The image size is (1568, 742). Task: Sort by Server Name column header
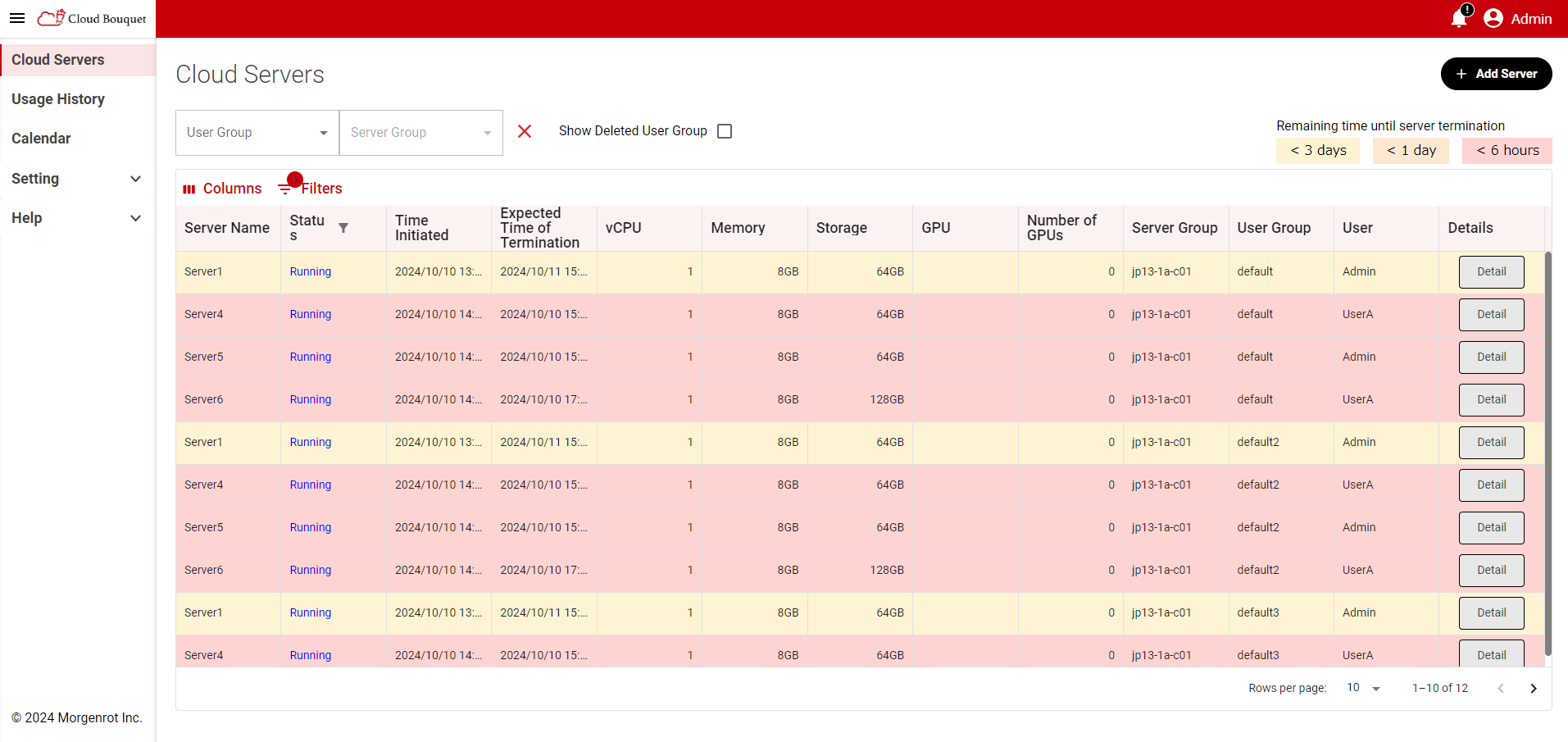point(227,228)
